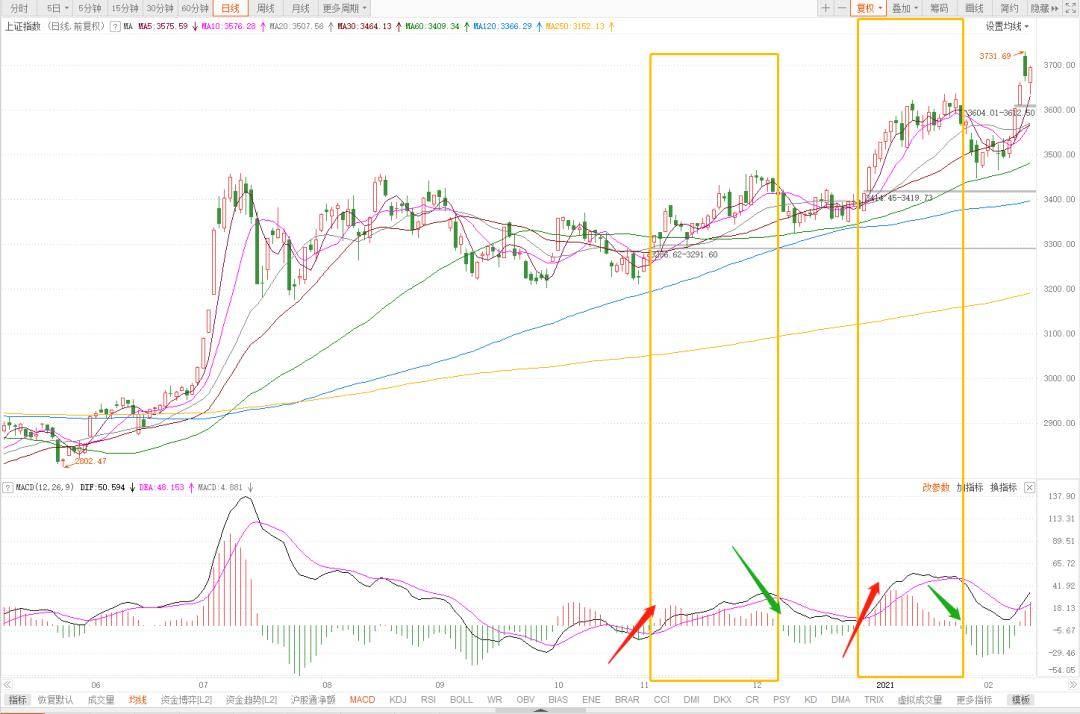Image resolution: width=1080 pixels, height=714 pixels.
Task: Zoom out chart with minus button
Action: [x=842, y=8]
